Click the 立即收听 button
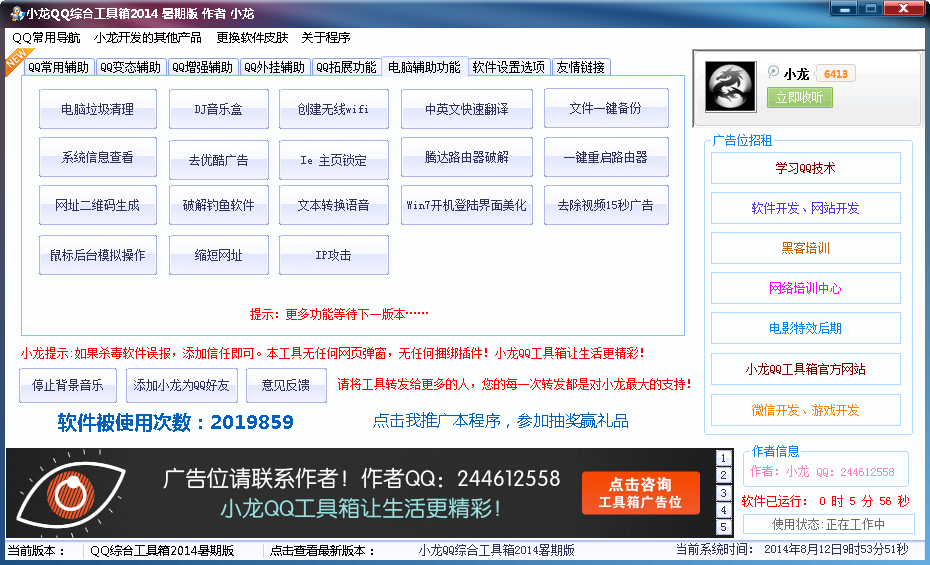930x565 pixels. click(799, 97)
